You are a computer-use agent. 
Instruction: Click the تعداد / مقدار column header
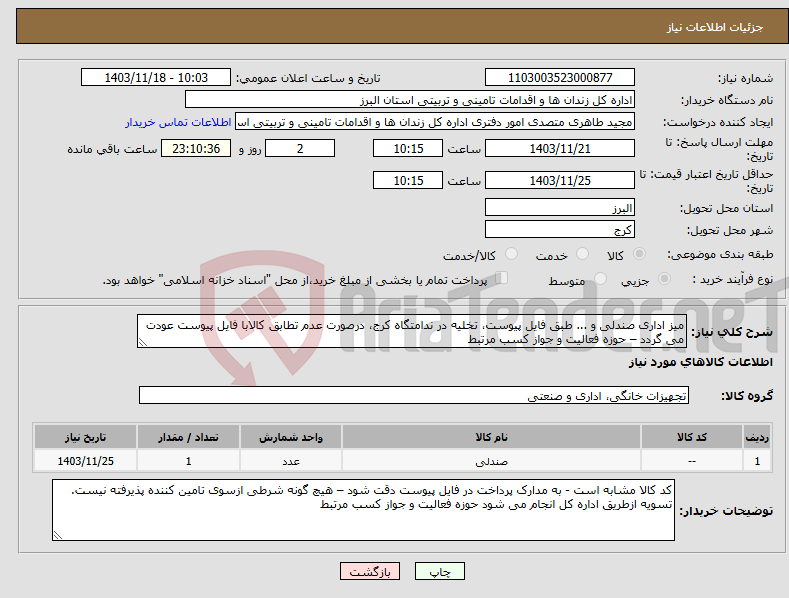click(188, 437)
